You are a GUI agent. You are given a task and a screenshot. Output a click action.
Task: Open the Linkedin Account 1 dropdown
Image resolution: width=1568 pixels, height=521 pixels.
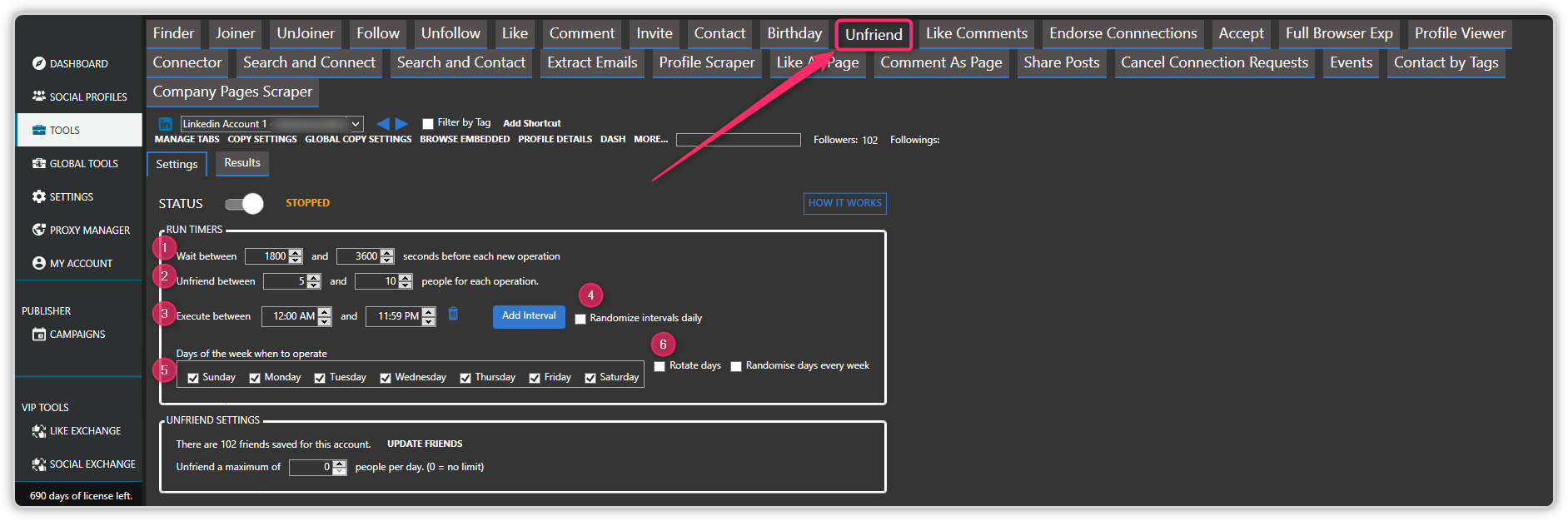[272, 124]
